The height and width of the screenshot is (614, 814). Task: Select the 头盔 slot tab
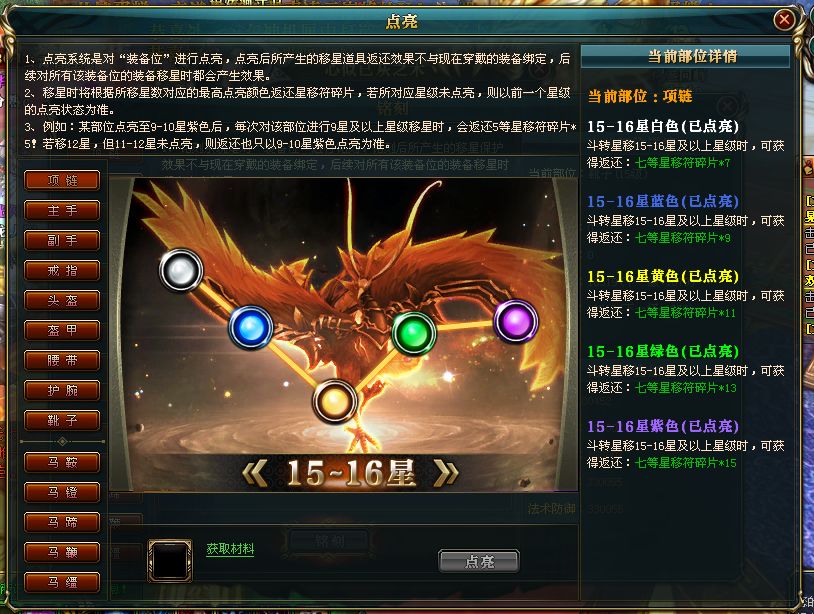(x=62, y=300)
